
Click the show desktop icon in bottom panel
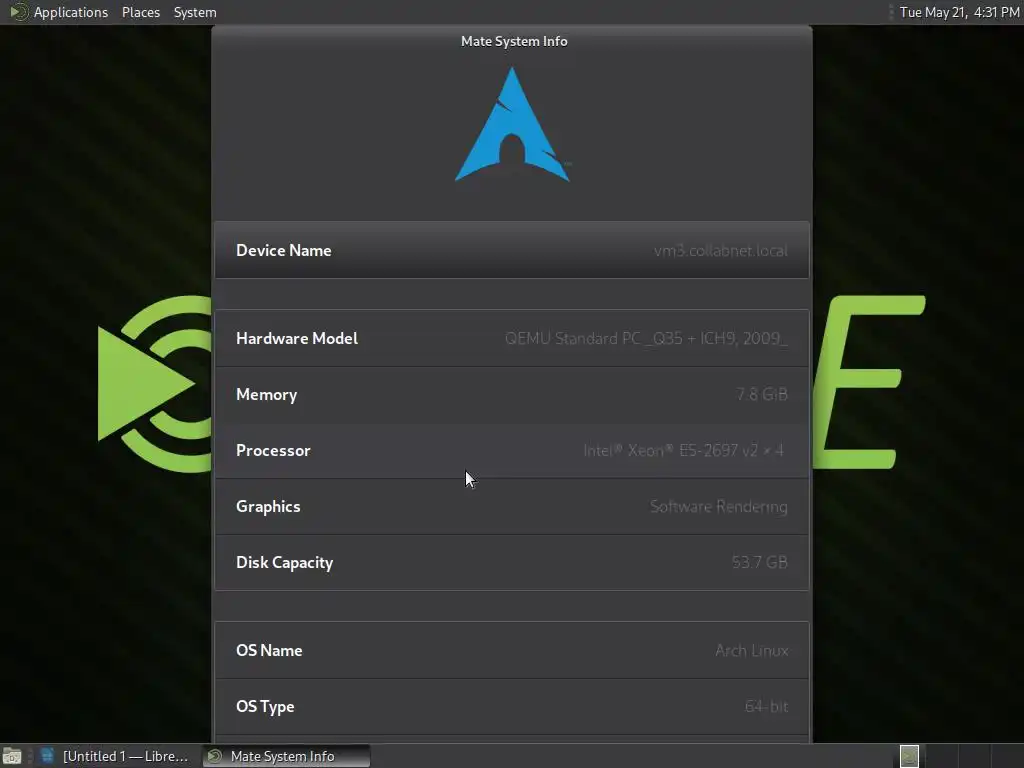click(x=12, y=756)
